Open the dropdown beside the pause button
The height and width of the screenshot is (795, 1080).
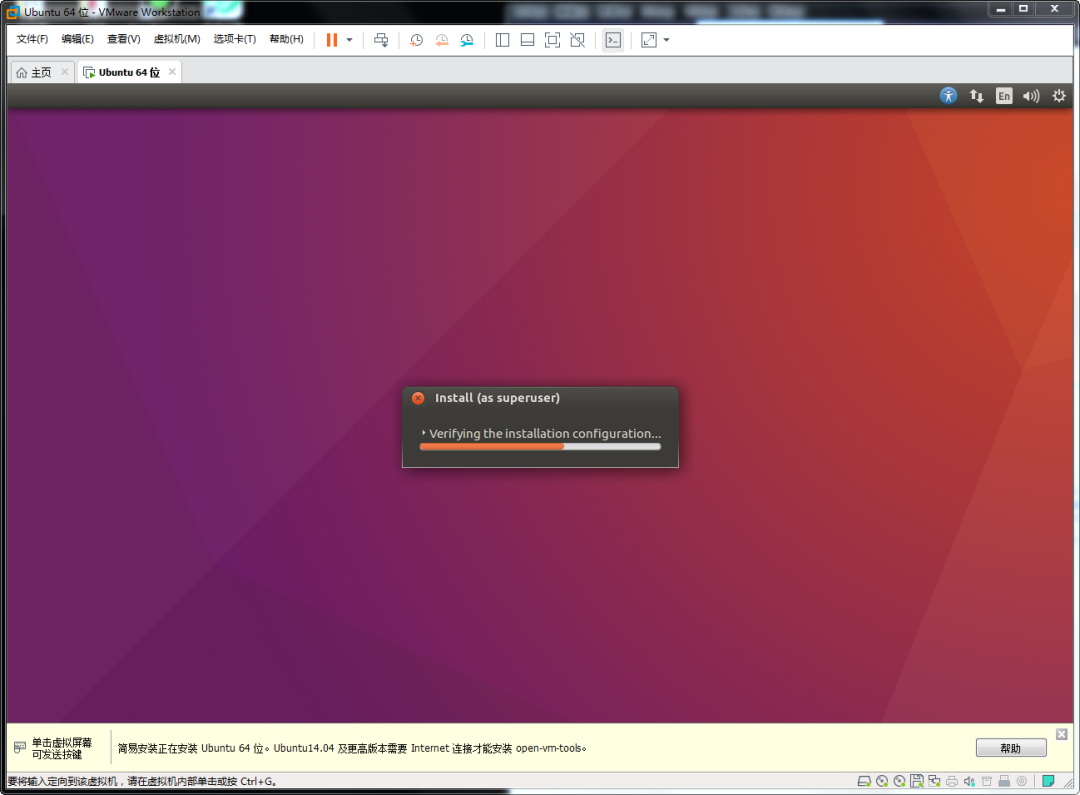tap(349, 40)
